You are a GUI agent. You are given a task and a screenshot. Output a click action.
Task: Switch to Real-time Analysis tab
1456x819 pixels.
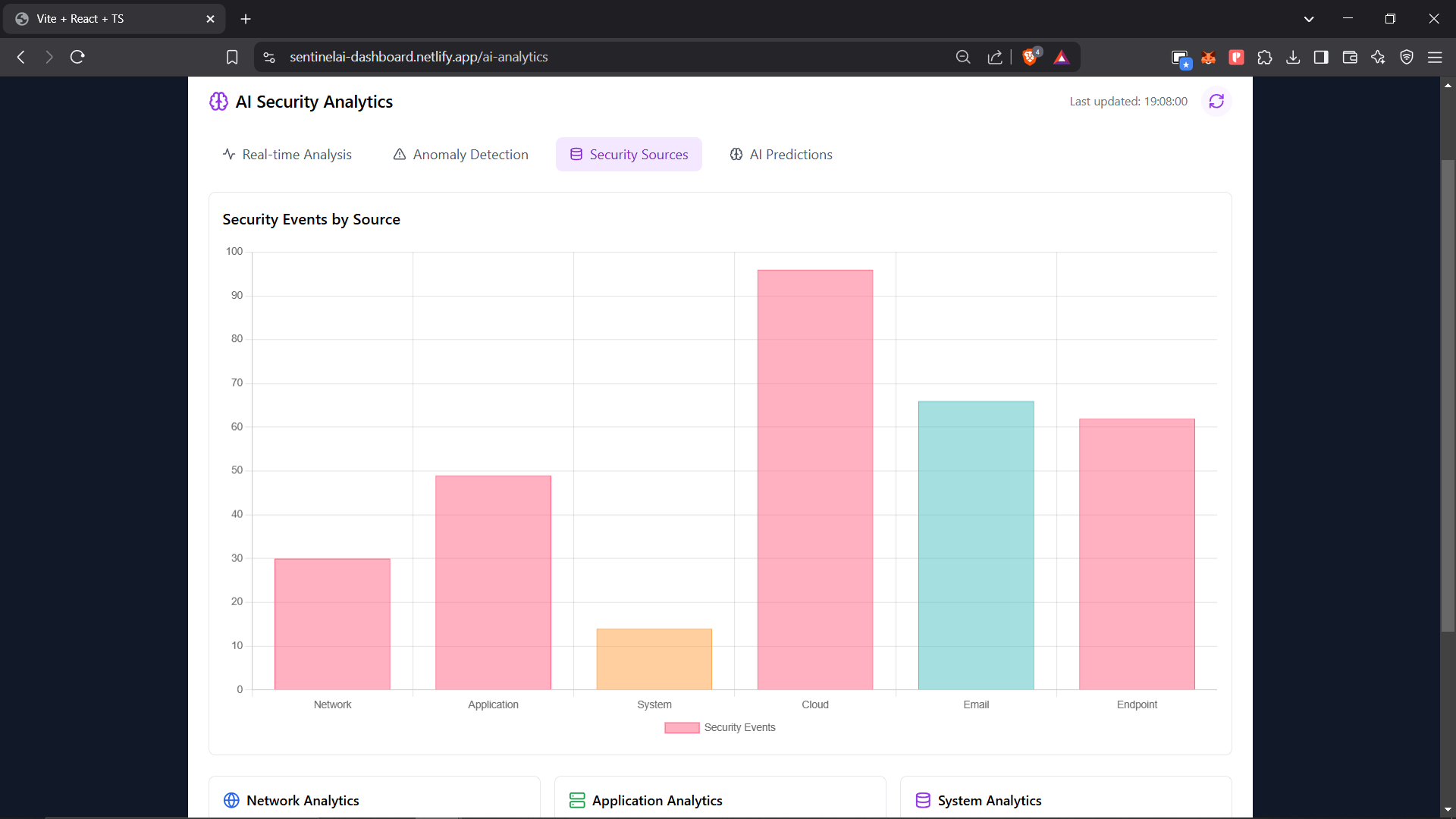[287, 155]
